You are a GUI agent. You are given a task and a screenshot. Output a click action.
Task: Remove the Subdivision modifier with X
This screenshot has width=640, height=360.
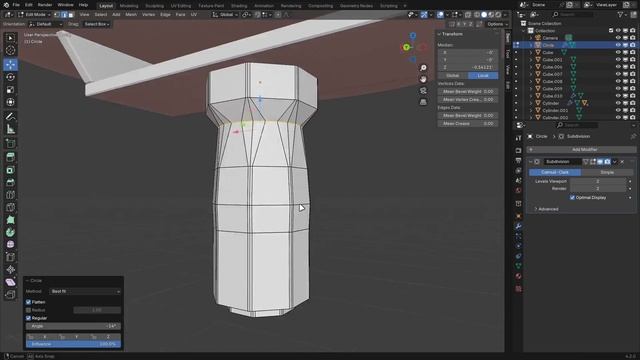pyautogui.click(x=622, y=162)
